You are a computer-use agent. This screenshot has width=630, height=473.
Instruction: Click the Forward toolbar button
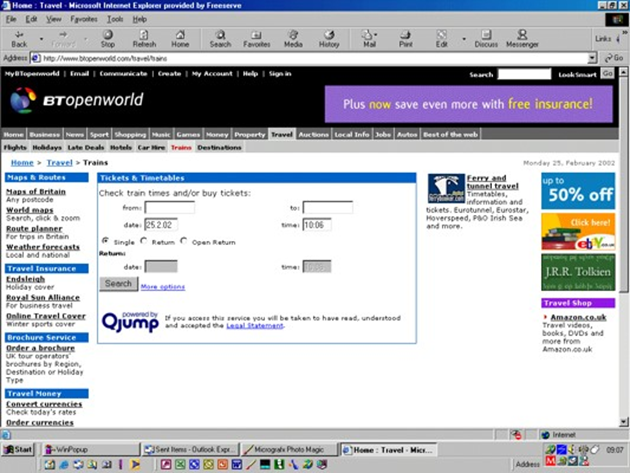(63, 39)
